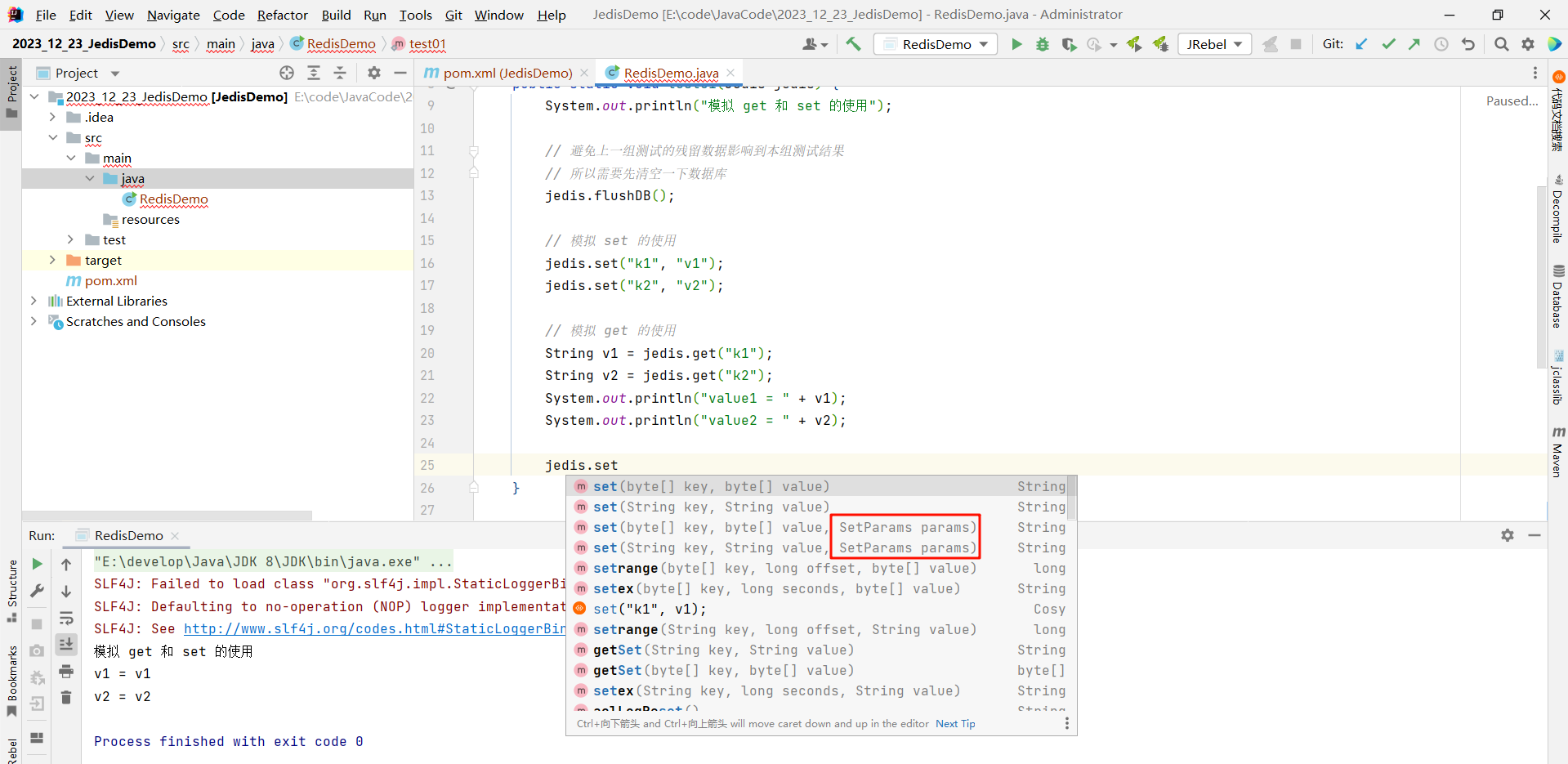This screenshot has width=1568, height=764.
Task: Expand Scratches and Consoles node
Action: pos(34,321)
